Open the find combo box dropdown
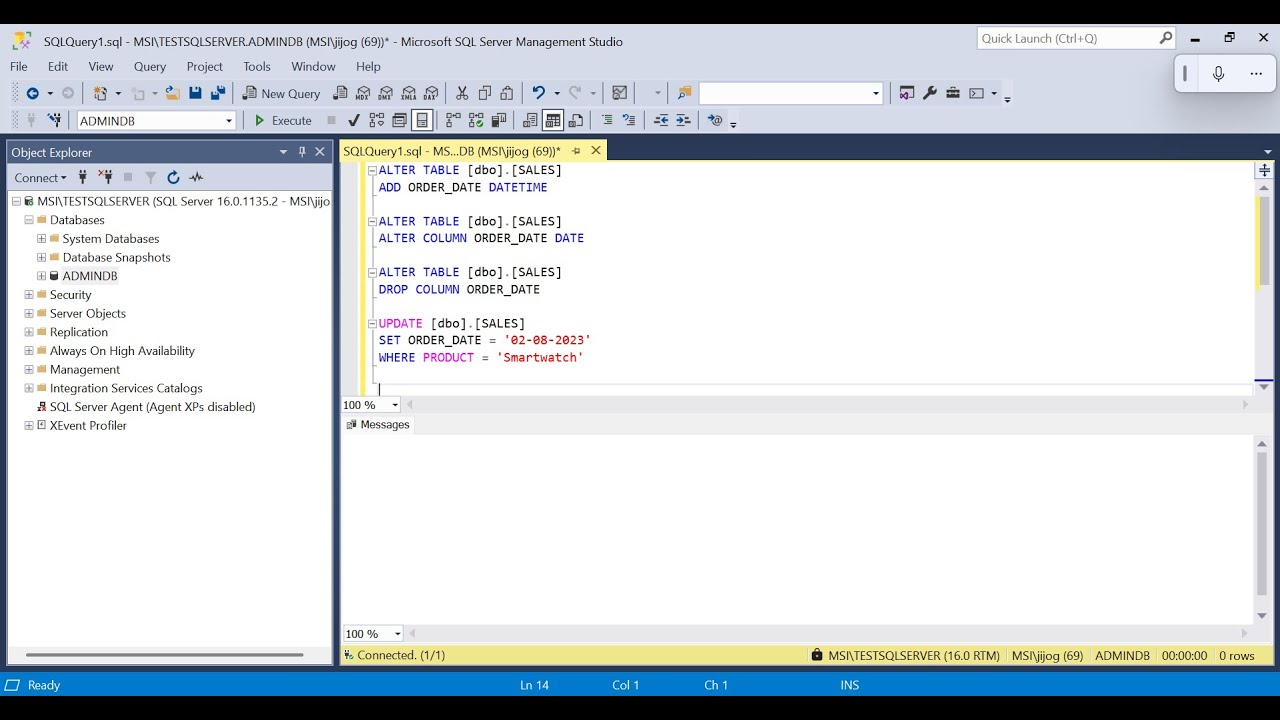 [876, 93]
